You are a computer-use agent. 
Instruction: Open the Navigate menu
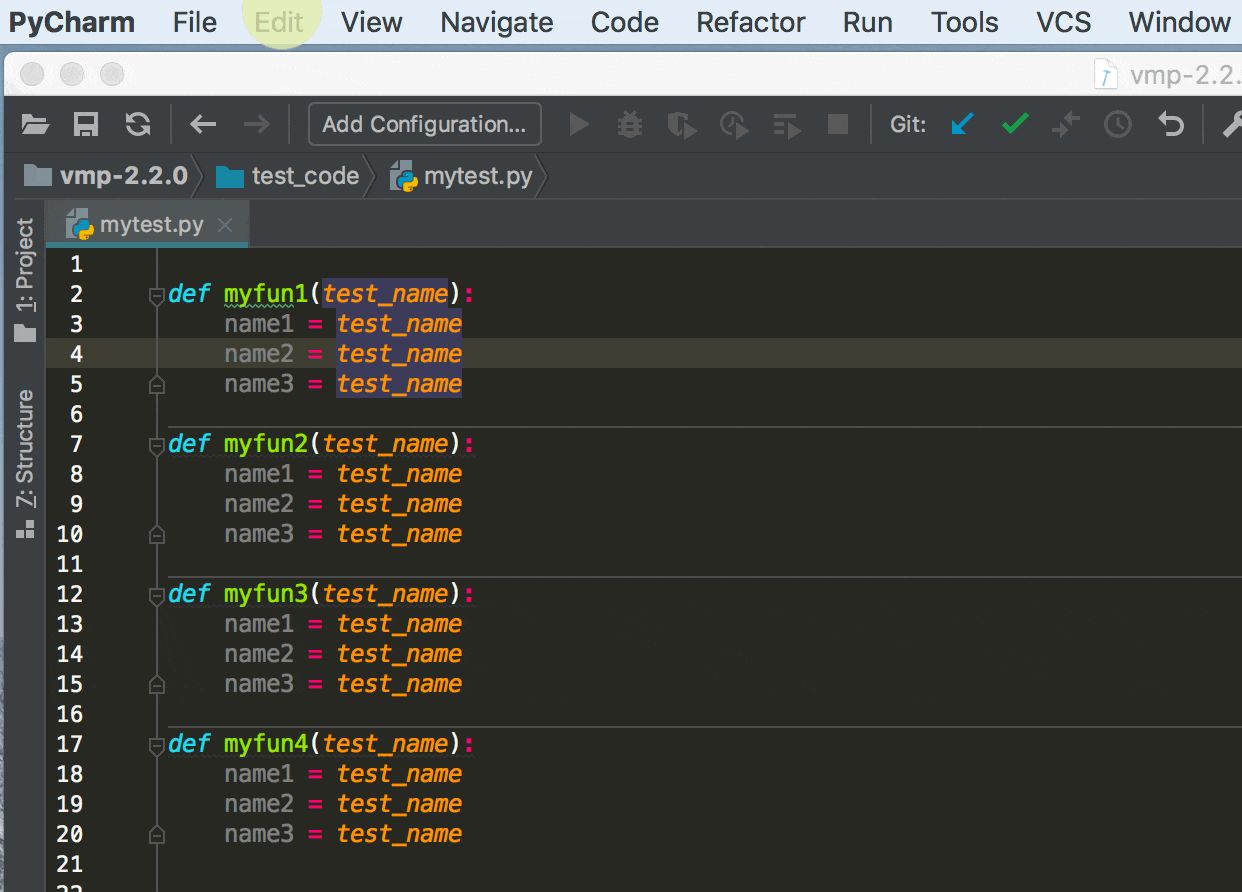click(x=496, y=22)
